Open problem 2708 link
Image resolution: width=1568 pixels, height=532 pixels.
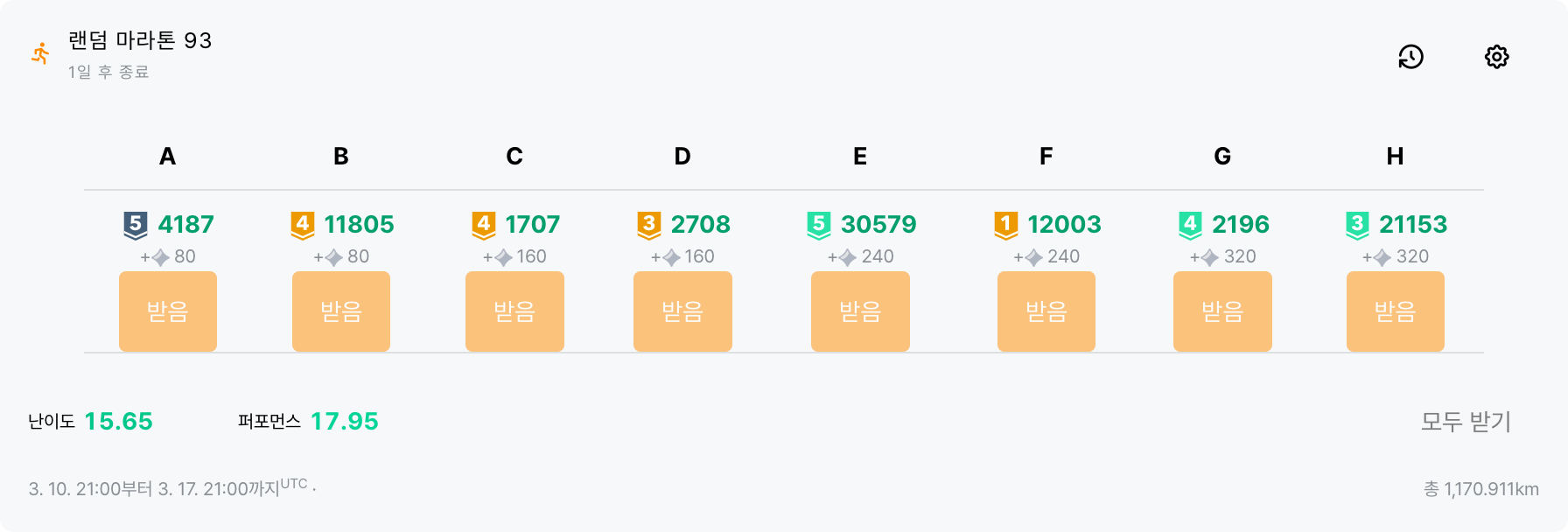point(700,225)
